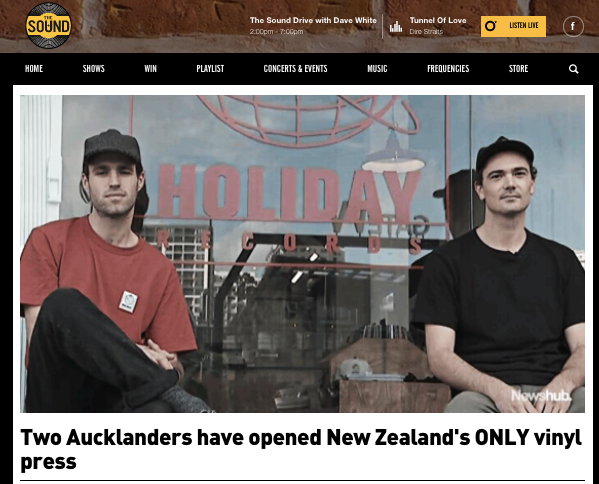Open the Holiday Records article image
The width and height of the screenshot is (599, 484).
[302, 254]
